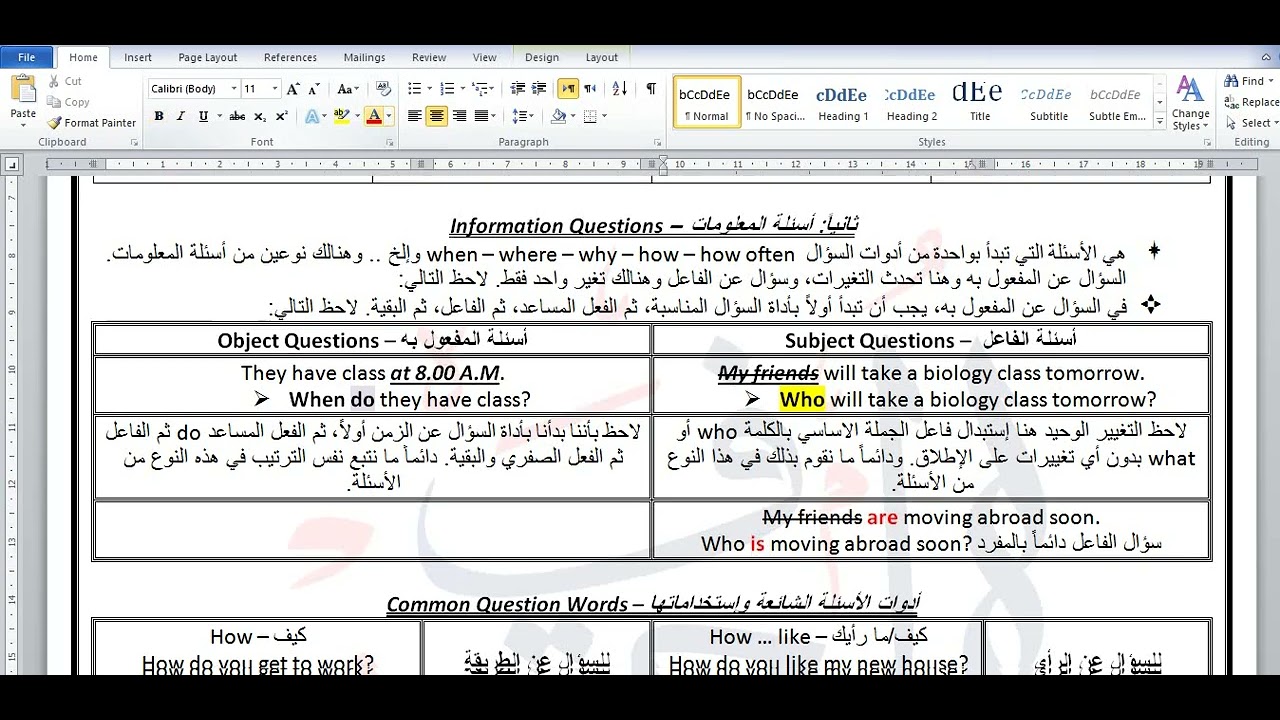
Task: Open paragraph shading color
Action: coord(559,116)
